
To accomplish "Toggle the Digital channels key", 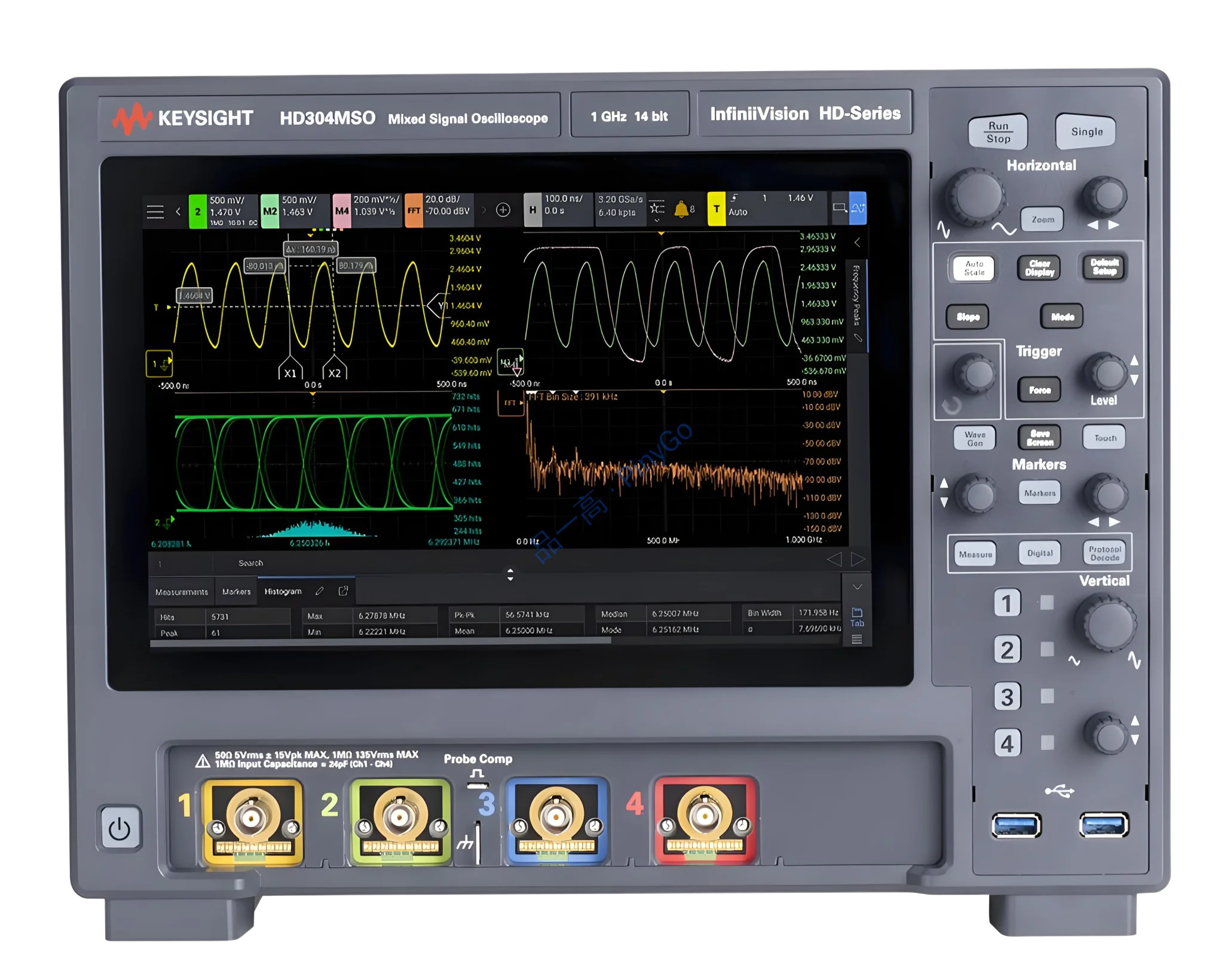I will tap(1040, 553).
